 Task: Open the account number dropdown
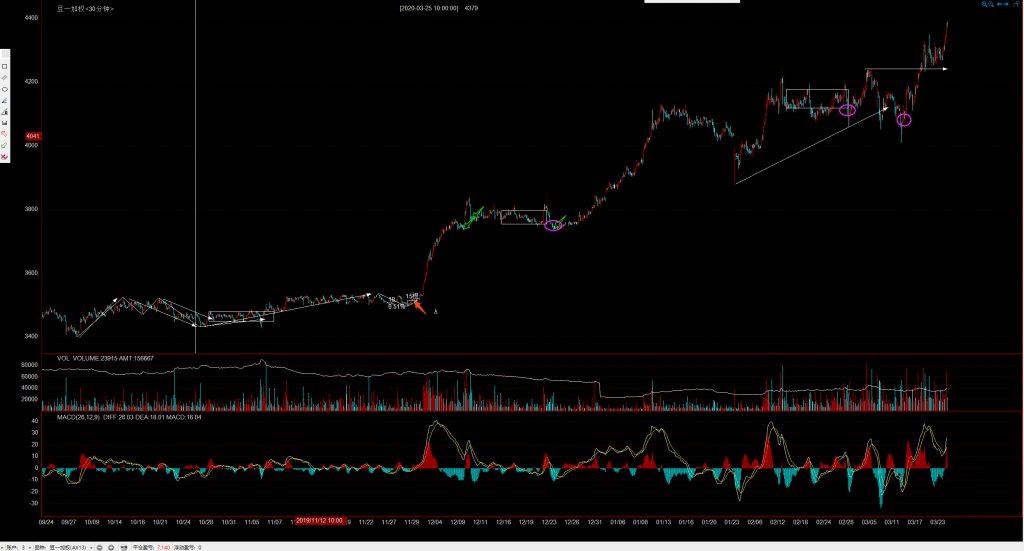click(x=30, y=548)
